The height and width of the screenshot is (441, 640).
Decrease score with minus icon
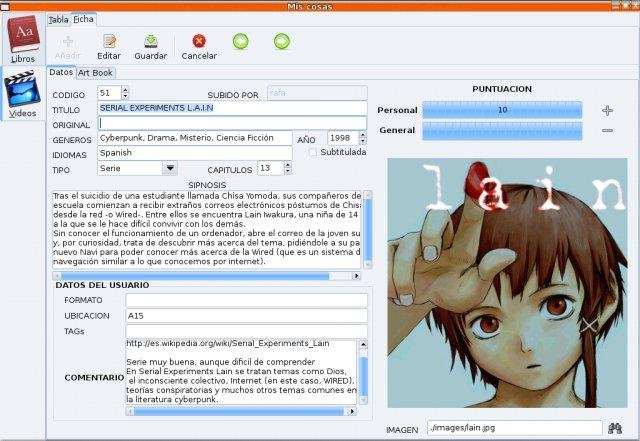(607, 130)
